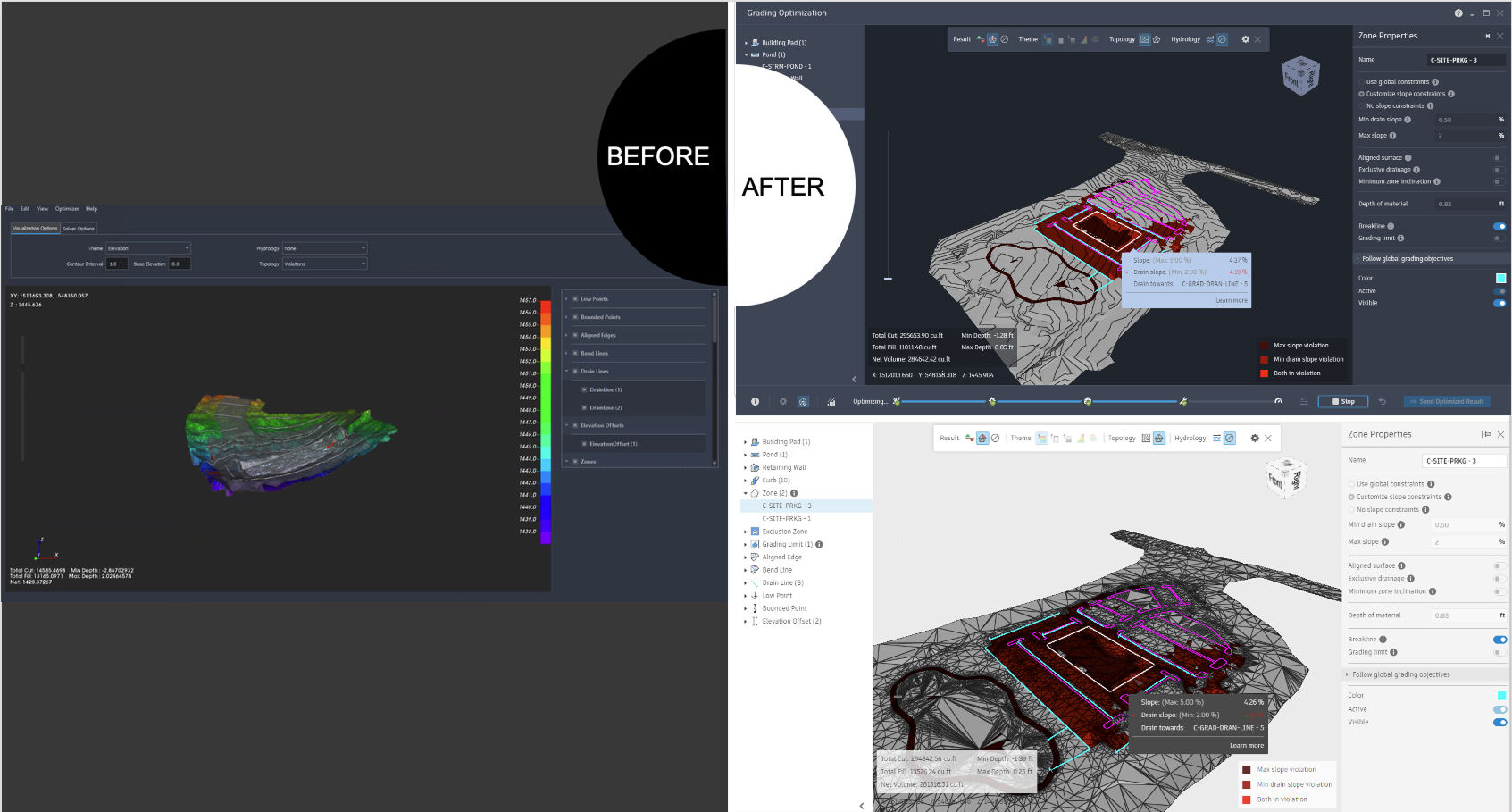
Task: Select Hydrology flow lines icon in light toolbar
Action: click(x=1216, y=439)
